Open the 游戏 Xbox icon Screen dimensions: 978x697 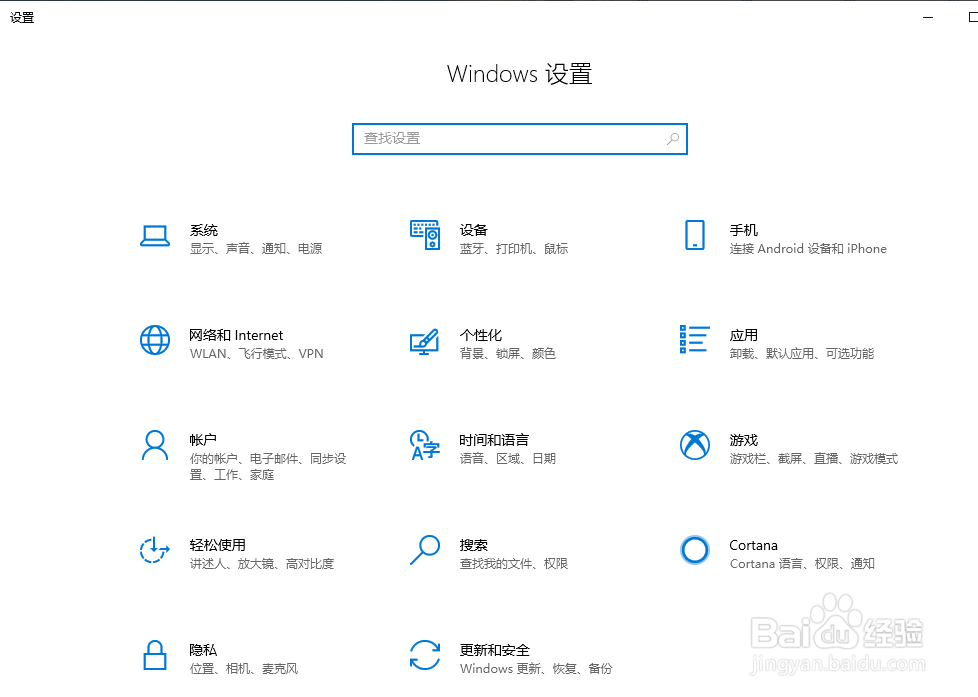(695, 445)
